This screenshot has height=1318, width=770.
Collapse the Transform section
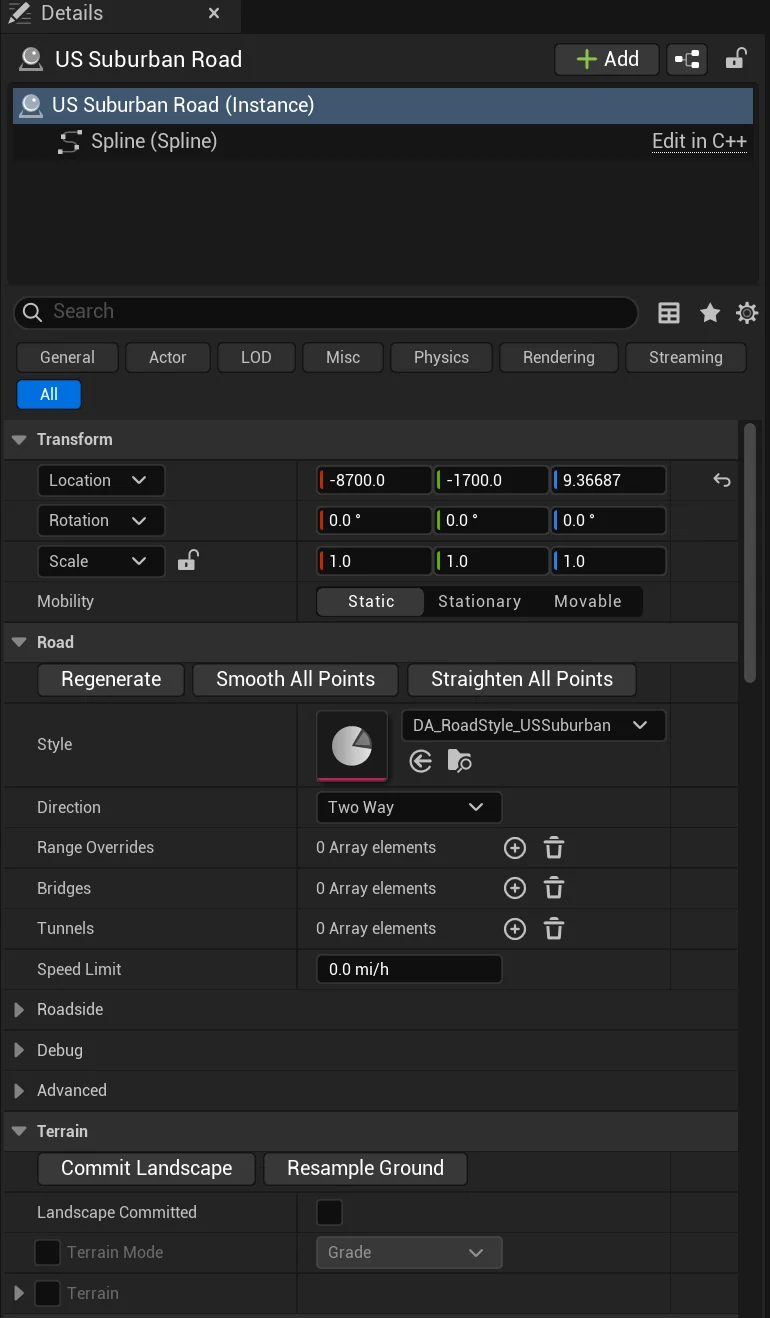(19, 440)
